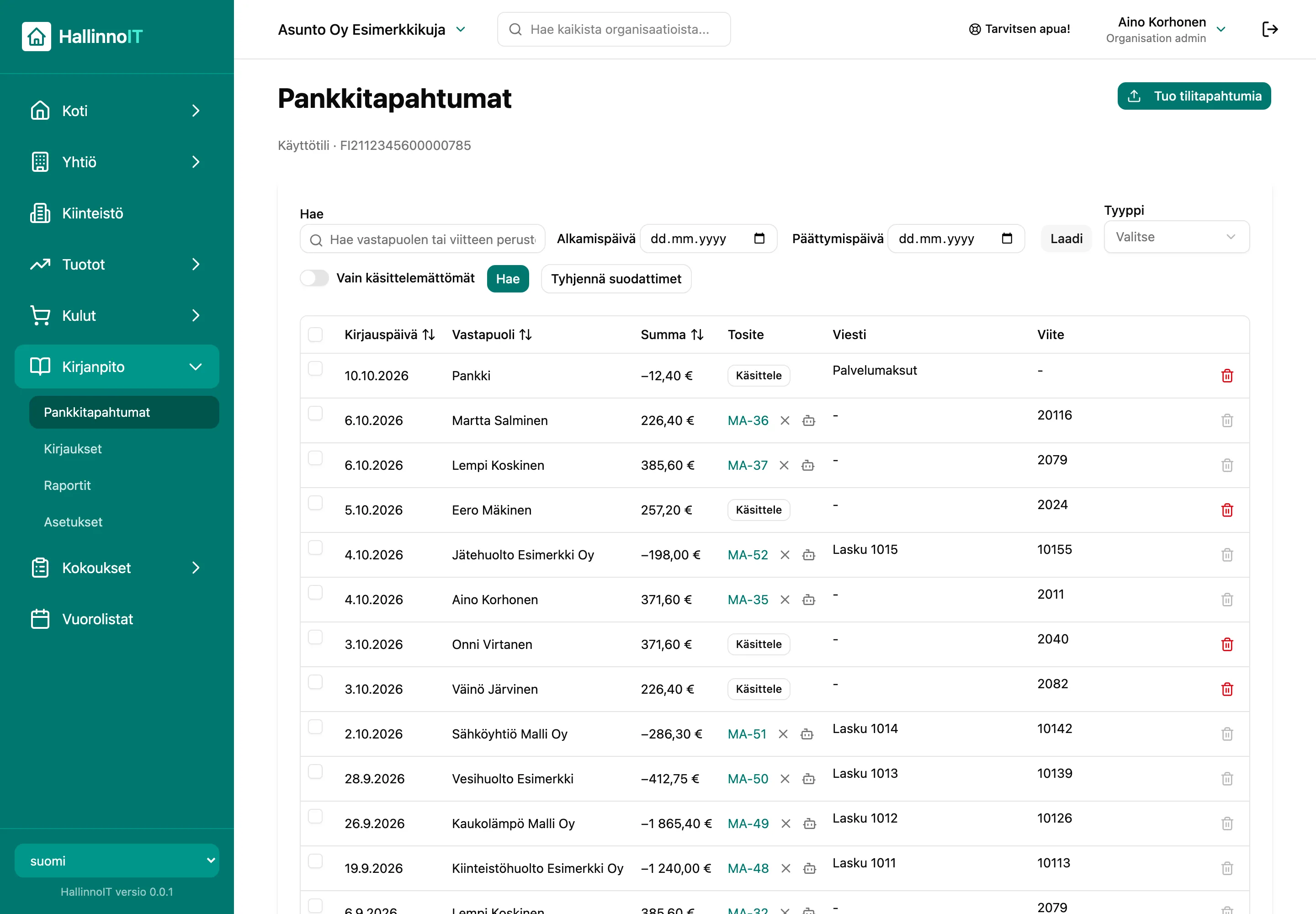Screen dimensions: 1316x914
Task: Open the Vuorolistat sidebar item
Action: (117, 619)
